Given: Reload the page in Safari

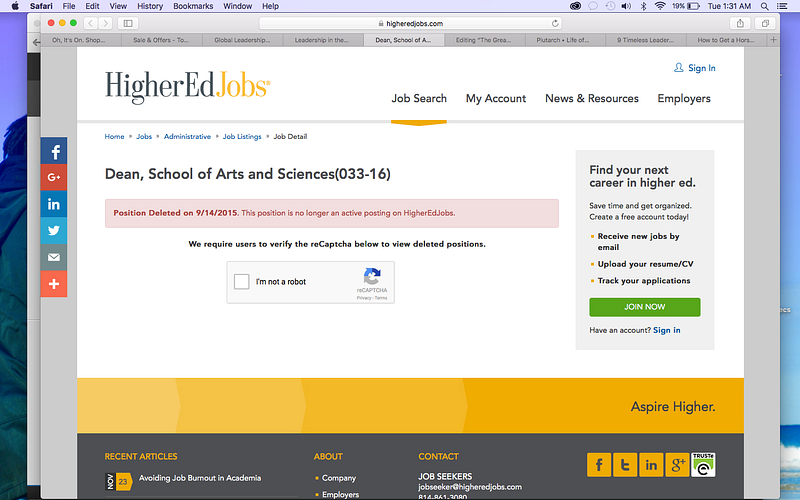Looking at the screenshot, I should (x=555, y=23).
